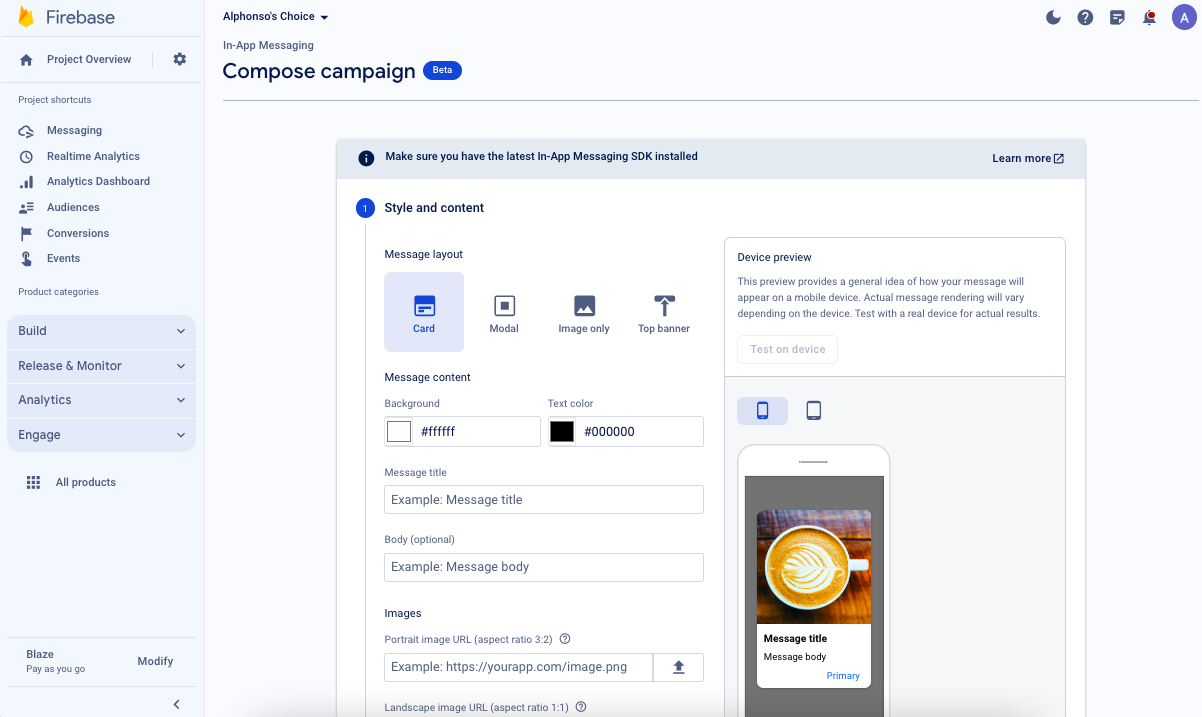
Task: Switch preview to tablet device
Action: (813, 410)
